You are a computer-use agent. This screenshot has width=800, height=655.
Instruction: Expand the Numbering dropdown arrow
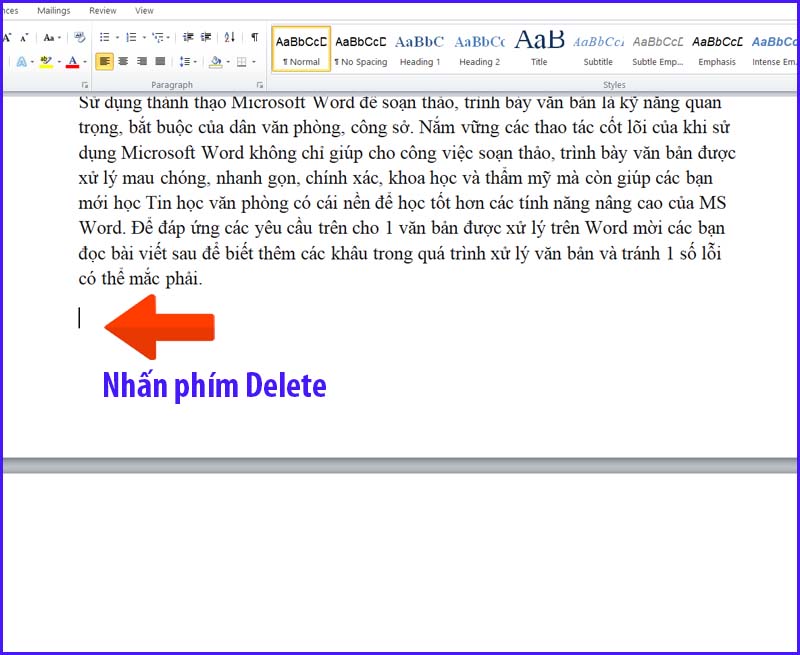pos(143,38)
